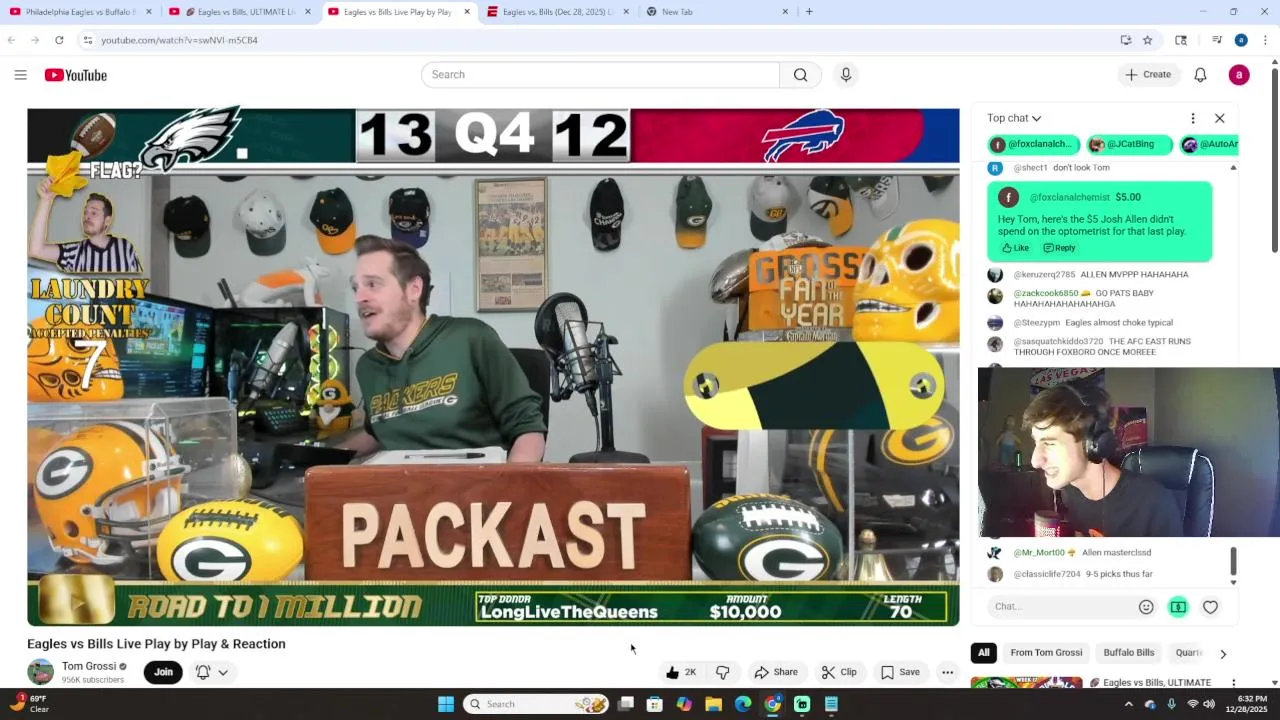Click the Share button
This screenshot has height=720, width=1280.
(x=776, y=672)
